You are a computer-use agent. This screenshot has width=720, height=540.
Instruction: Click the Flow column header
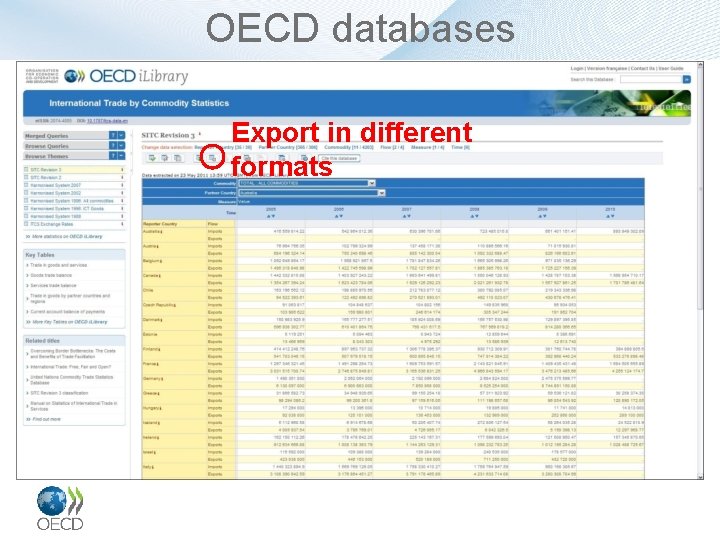coord(213,224)
